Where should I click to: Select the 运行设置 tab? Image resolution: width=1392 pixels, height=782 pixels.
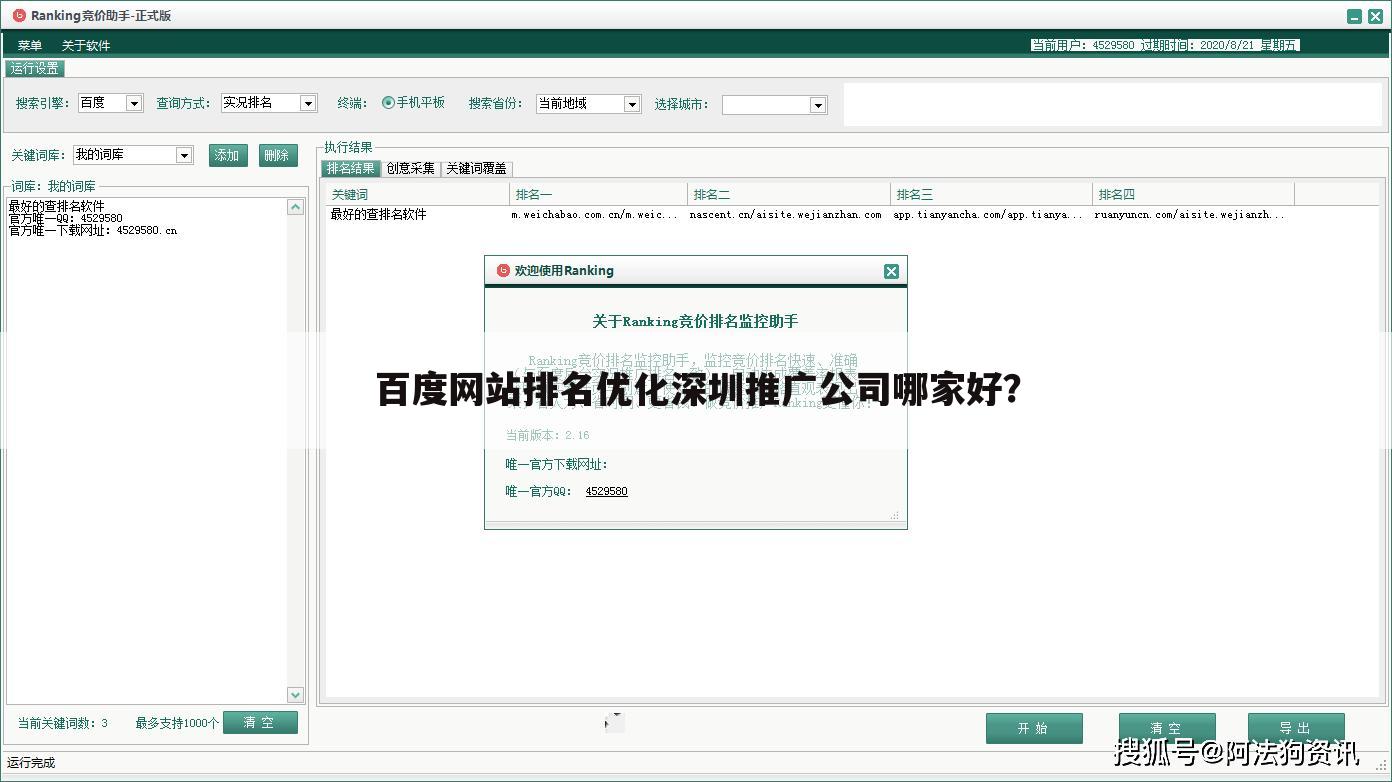(x=35, y=68)
